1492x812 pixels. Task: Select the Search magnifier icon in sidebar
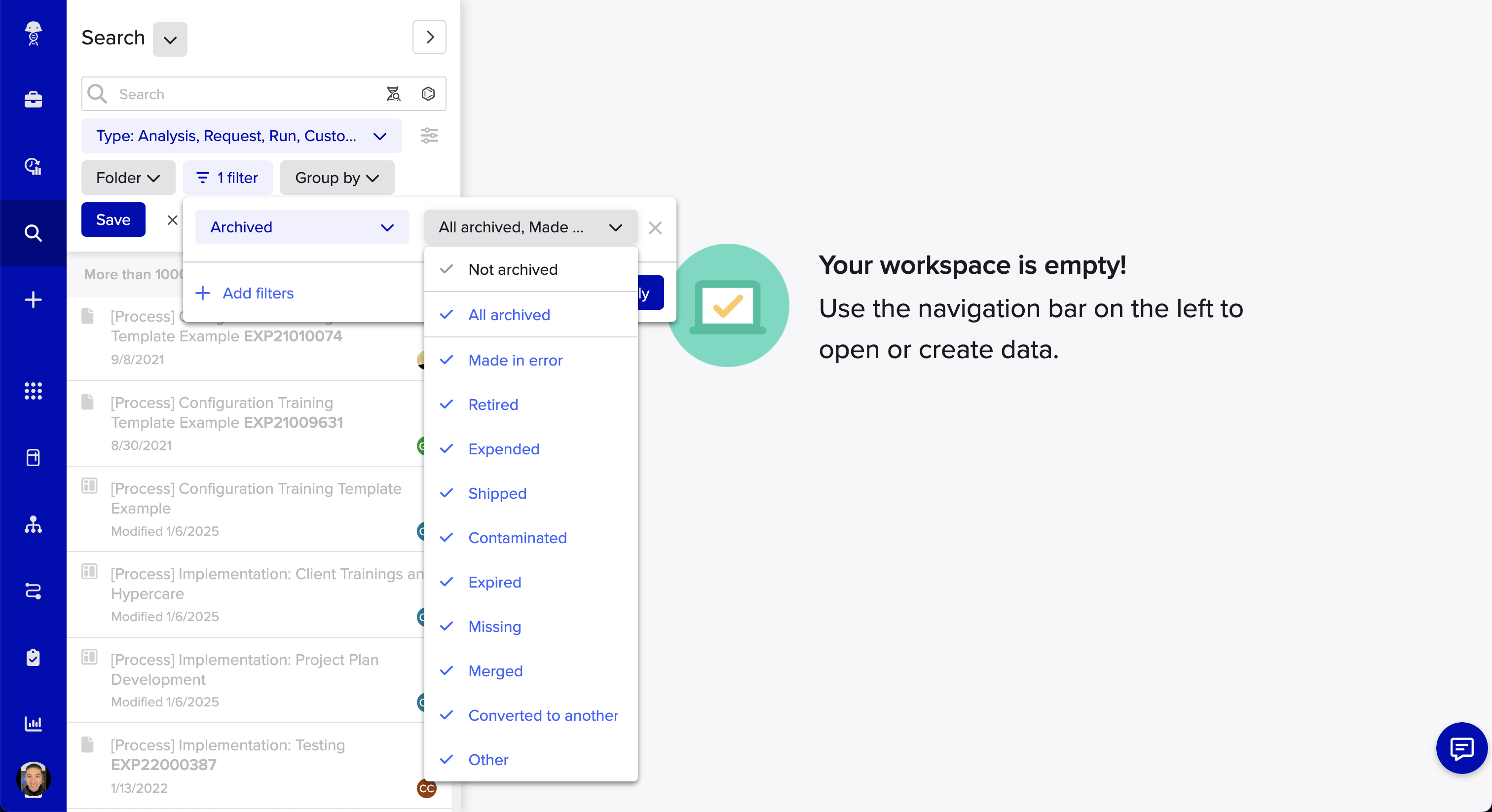tap(33, 233)
